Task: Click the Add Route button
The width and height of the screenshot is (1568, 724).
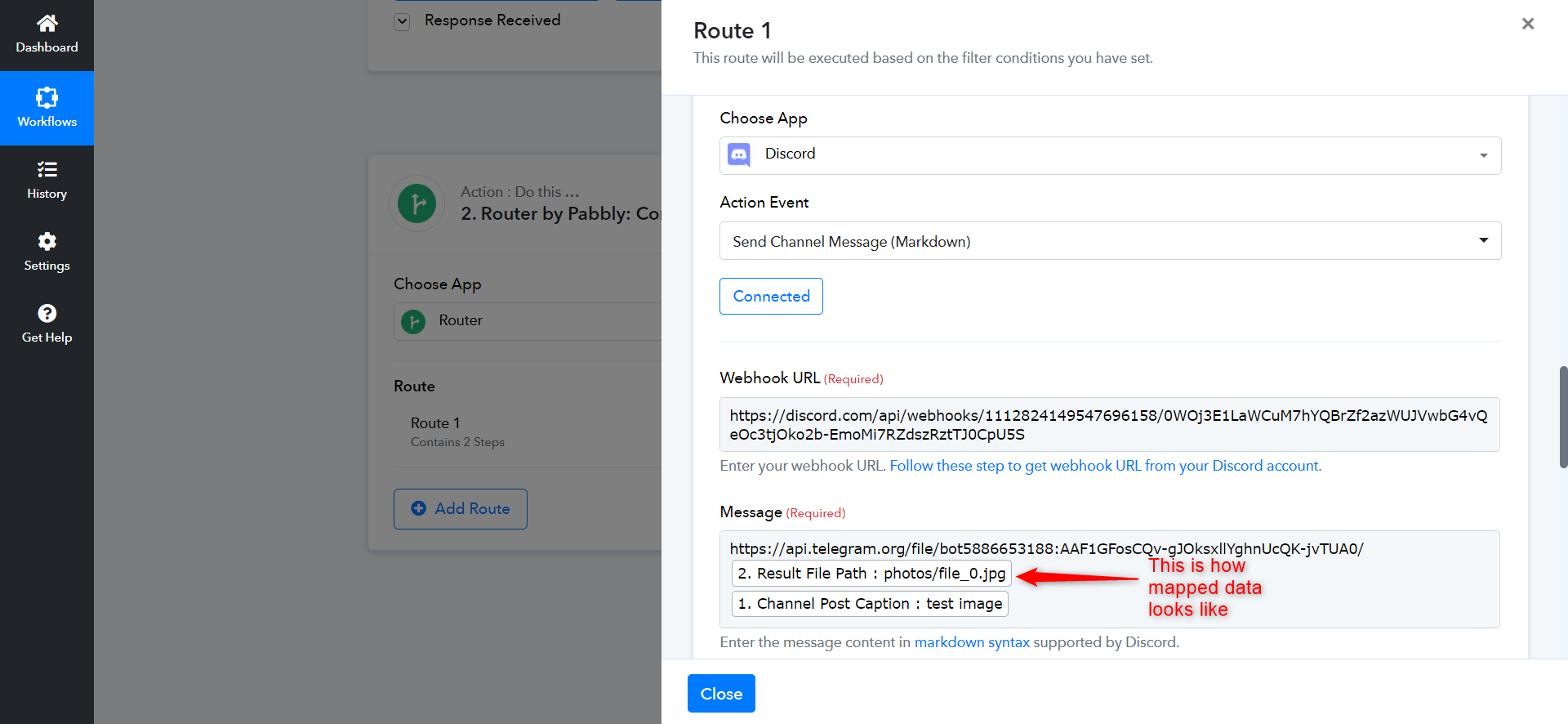Action: click(461, 508)
